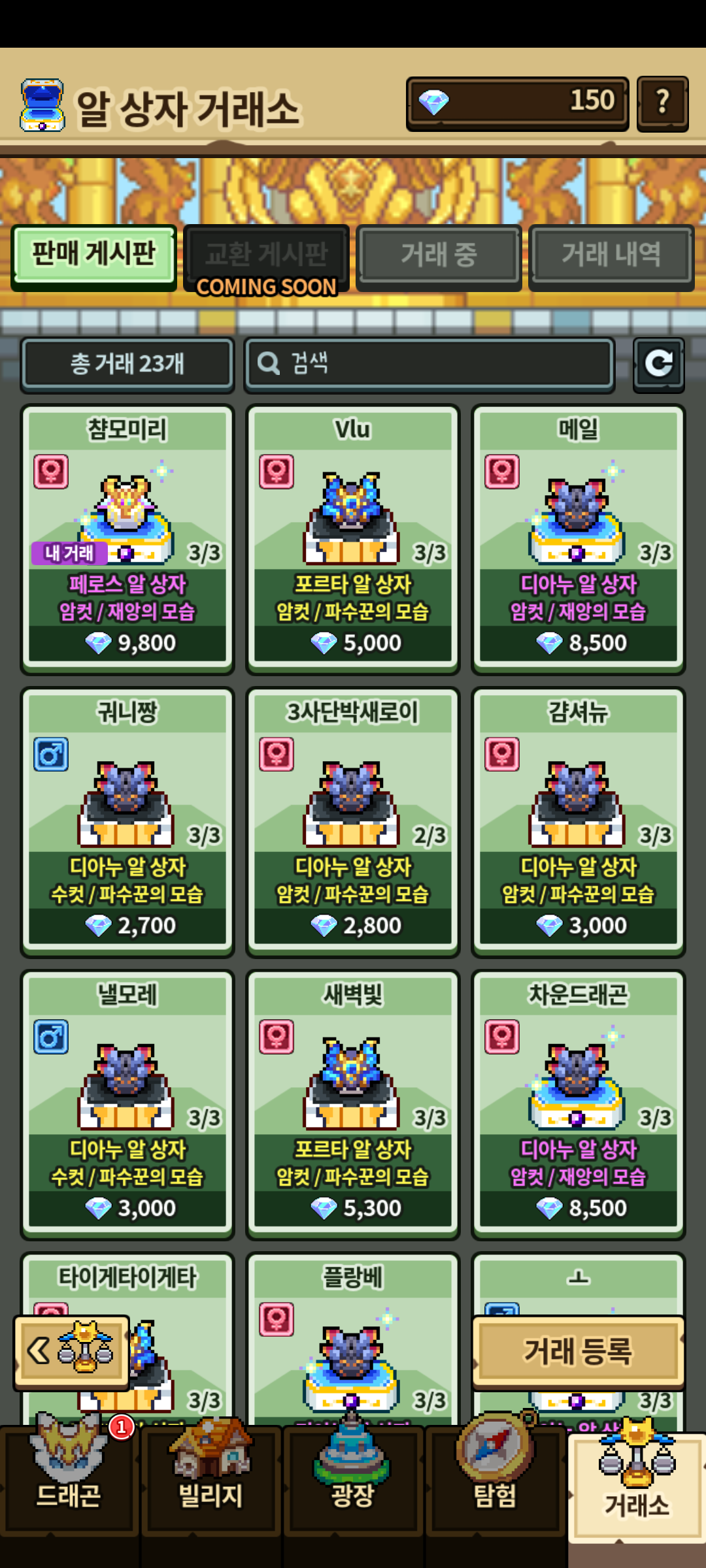Open the help question mark button
The height and width of the screenshot is (1568, 706).
click(x=662, y=103)
